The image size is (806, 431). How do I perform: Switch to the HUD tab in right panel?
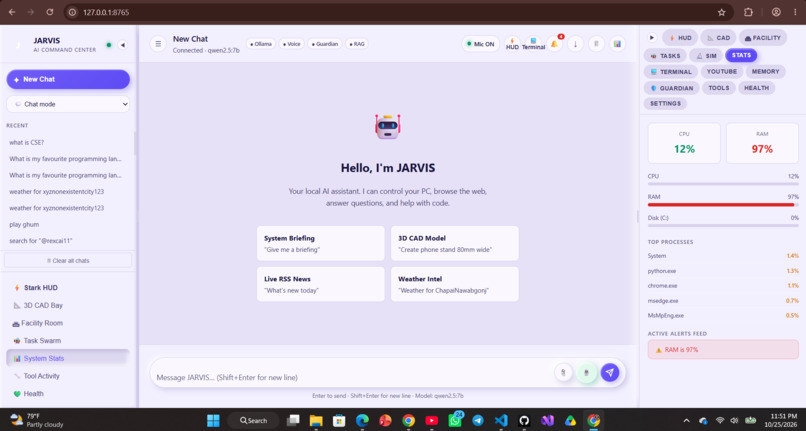[680, 38]
